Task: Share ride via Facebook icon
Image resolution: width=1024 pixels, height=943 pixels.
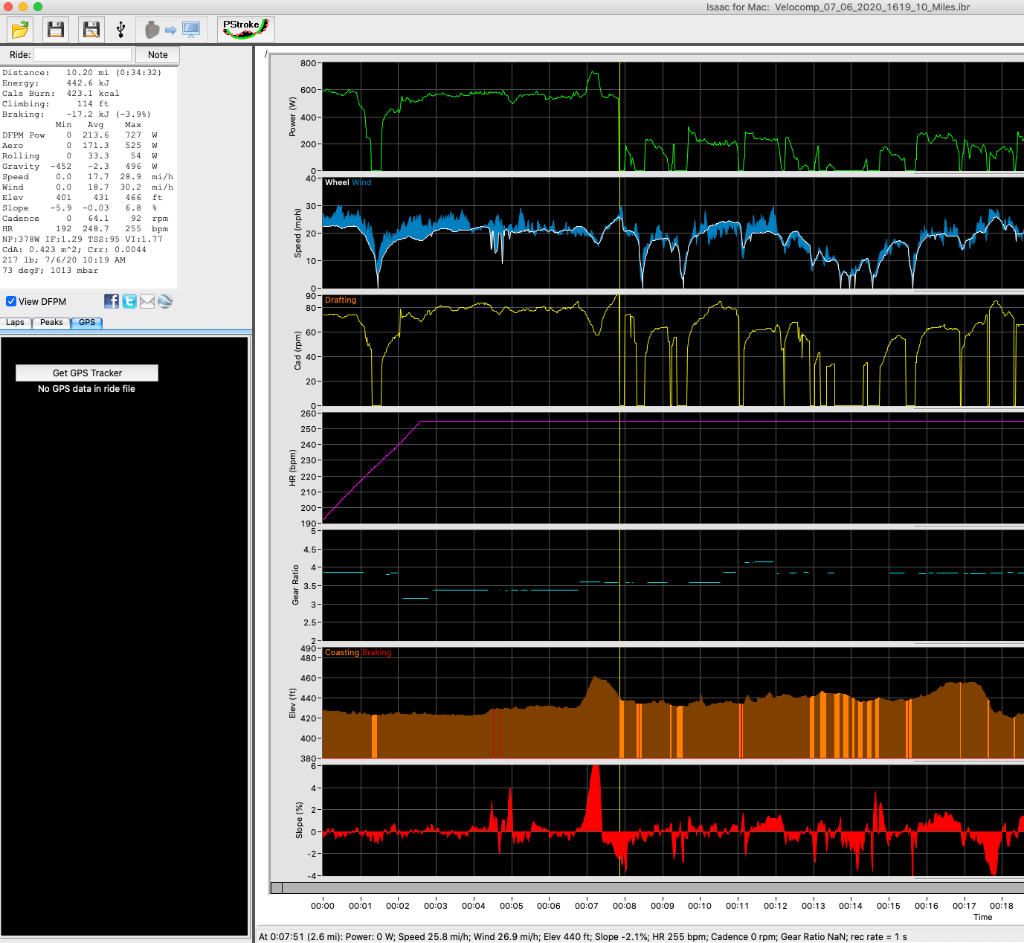Action: [x=112, y=301]
